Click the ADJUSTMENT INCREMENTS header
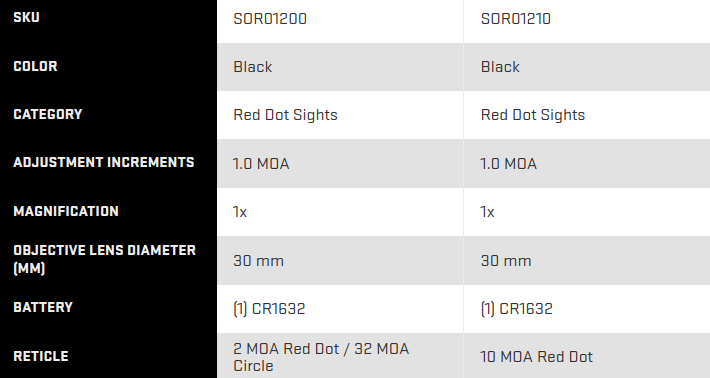The image size is (710, 378). click(104, 163)
